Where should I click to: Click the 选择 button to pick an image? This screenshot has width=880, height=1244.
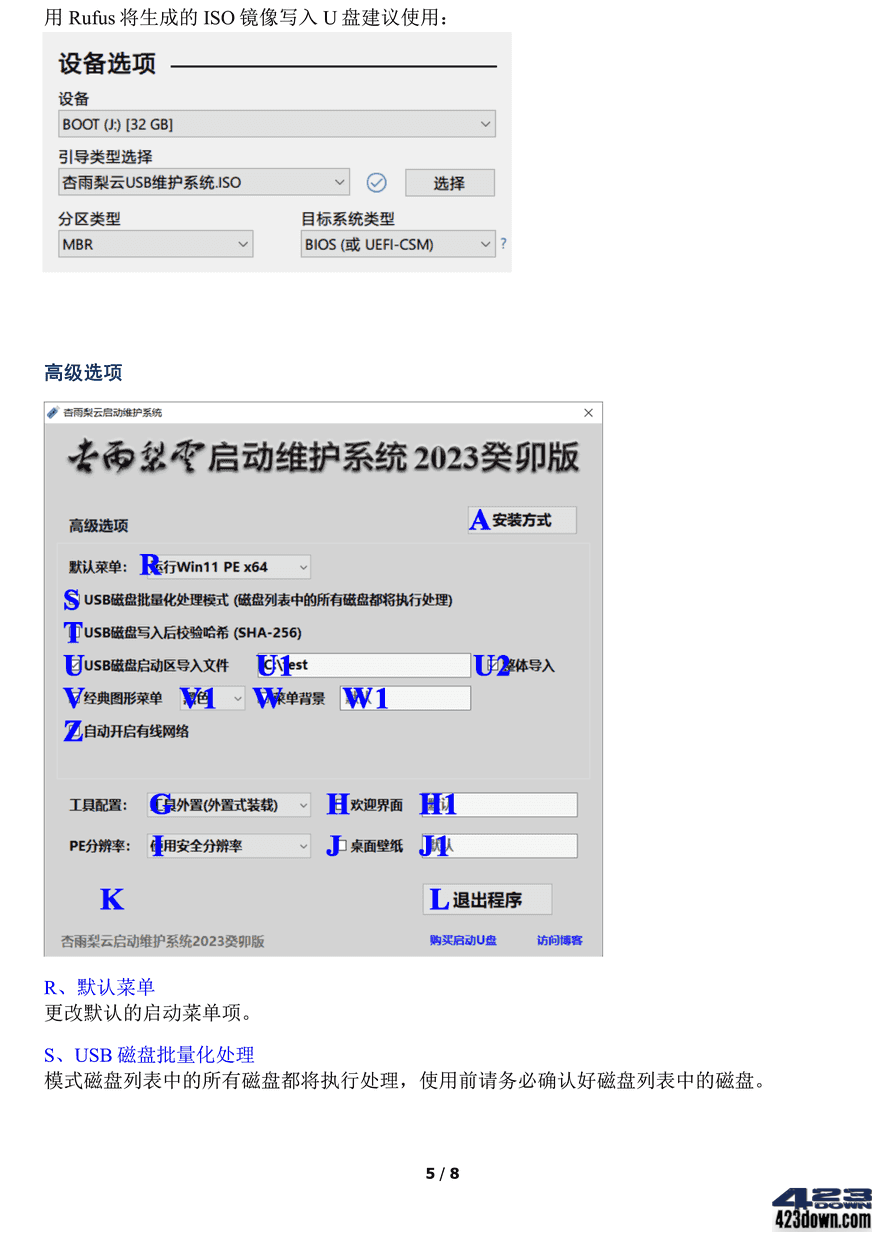click(449, 182)
